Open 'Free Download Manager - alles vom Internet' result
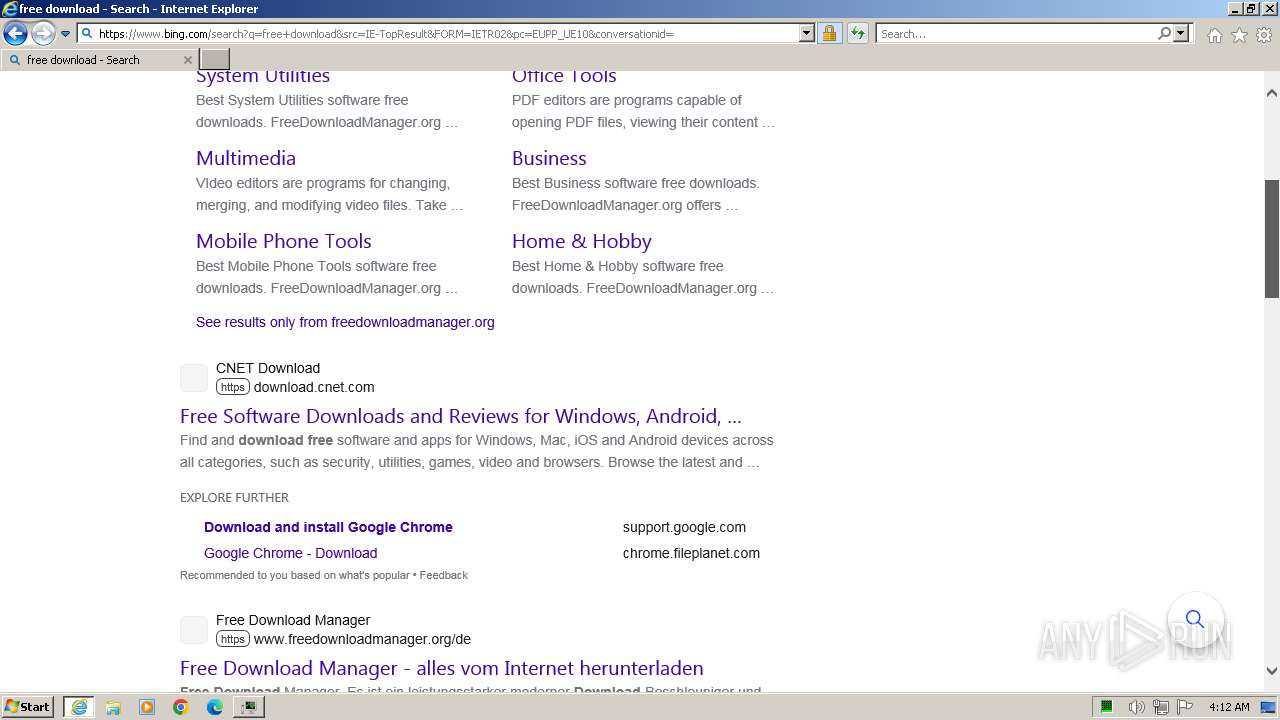Viewport: 1280px width, 720px height. (x=442, y=668)
